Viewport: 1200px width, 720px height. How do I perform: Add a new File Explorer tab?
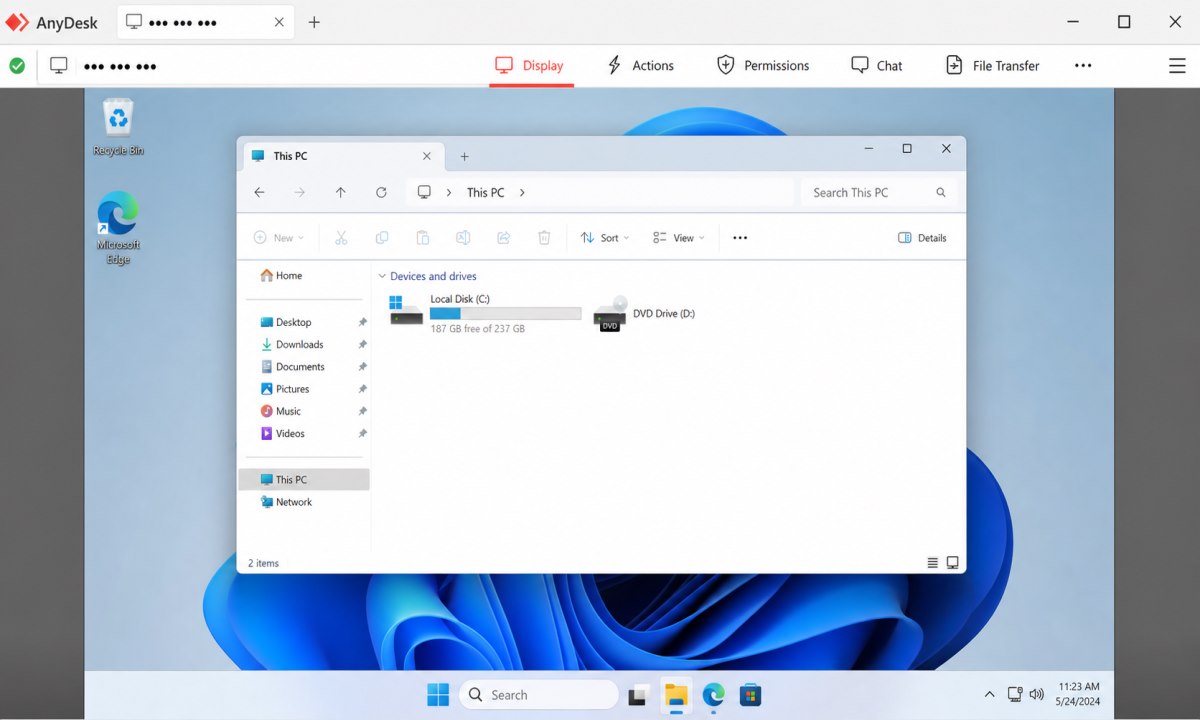(x=464, y=156)
